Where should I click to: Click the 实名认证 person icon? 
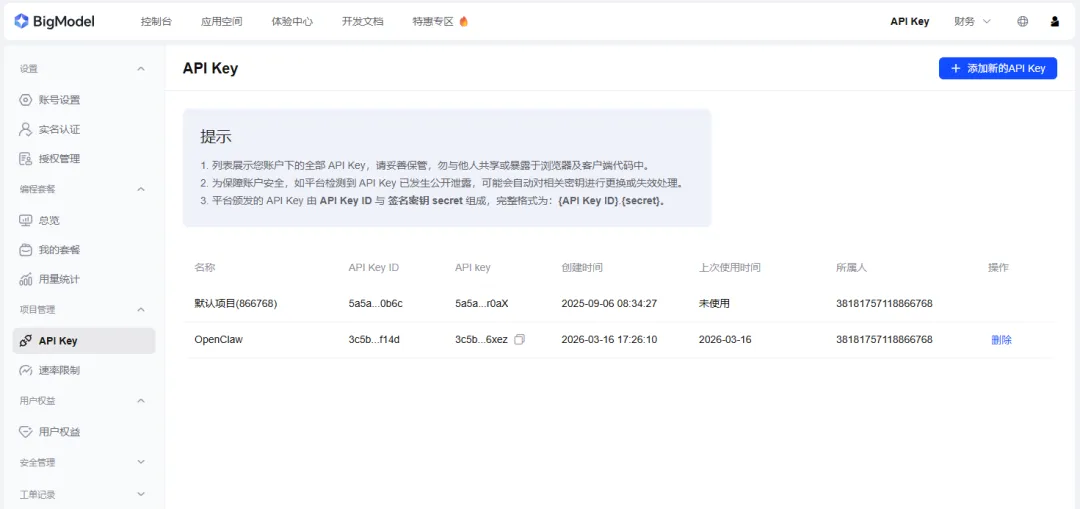[25, 129]
